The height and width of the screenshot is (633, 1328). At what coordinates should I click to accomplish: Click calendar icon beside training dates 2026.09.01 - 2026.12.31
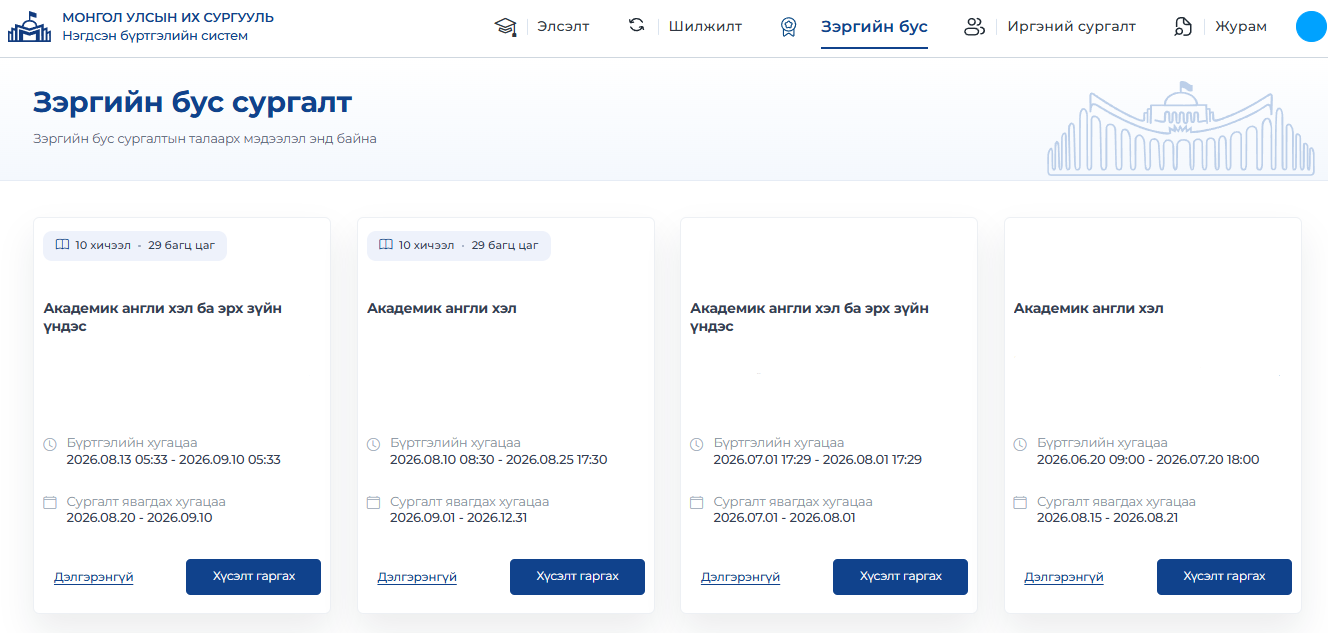[374, 502]
